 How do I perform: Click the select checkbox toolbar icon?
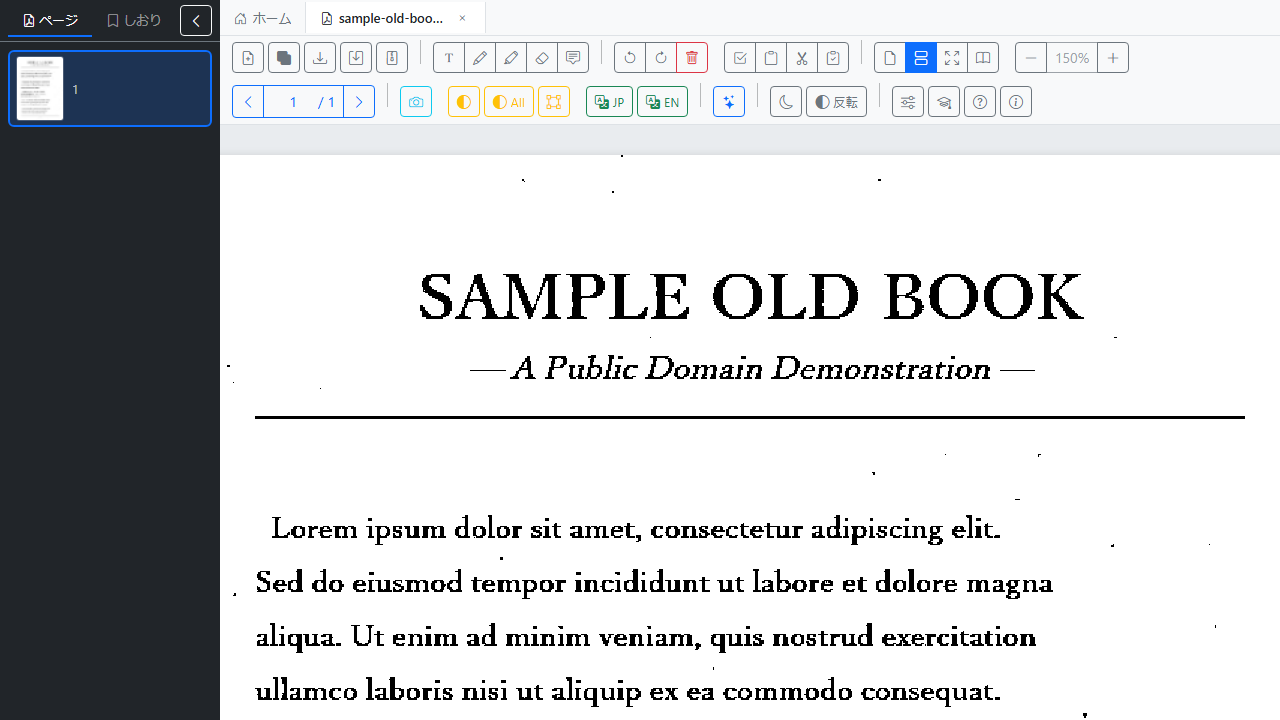click(x=740, y=58)
